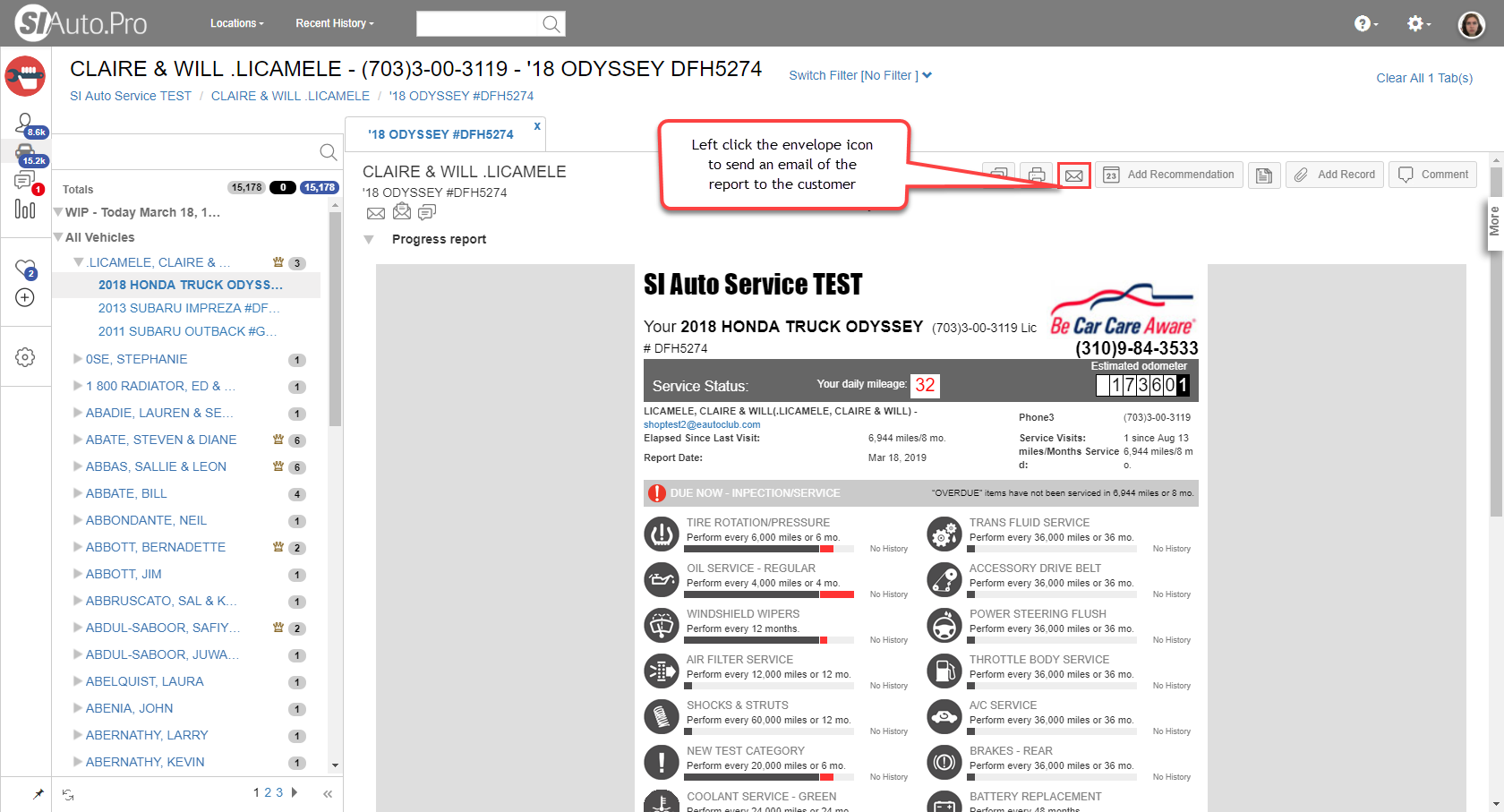Select ABELQUIST, LAURA customer
This screenshot has width=1504, height=812.
145,681
